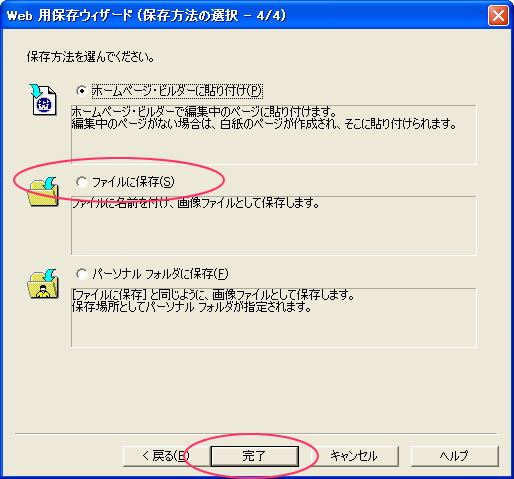This screenshot has width=514, height=479.
Task: Click the description box about 編集中のページ
Action: 274,135
